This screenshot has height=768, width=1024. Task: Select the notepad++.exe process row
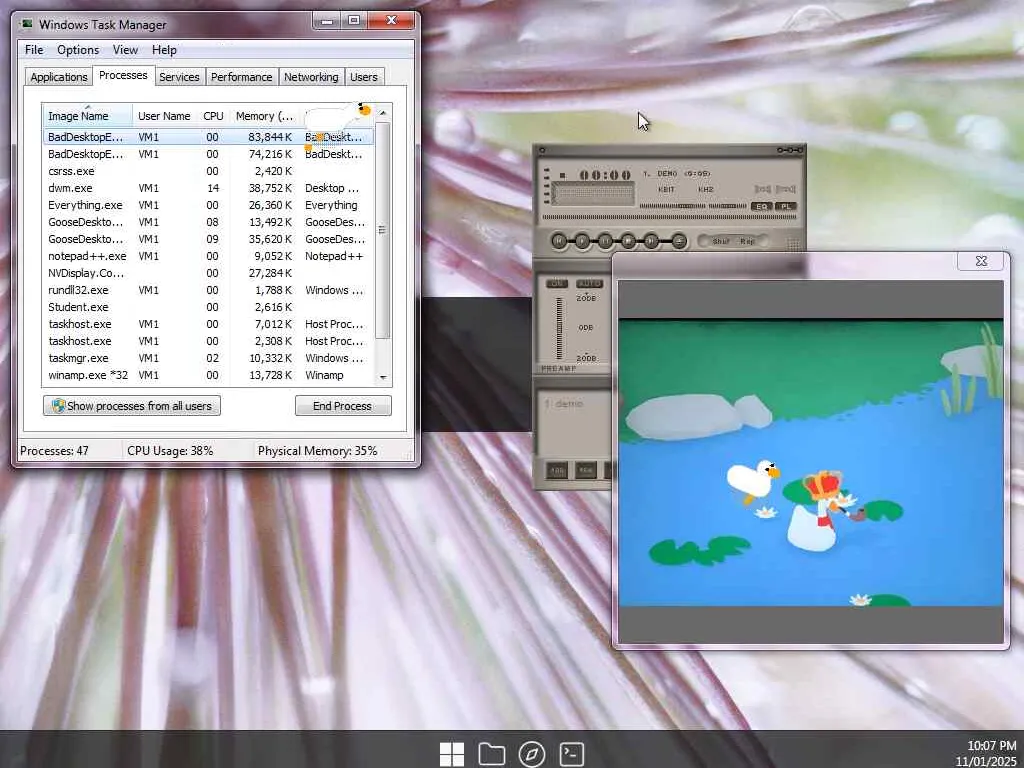click(x=208, y=256)
